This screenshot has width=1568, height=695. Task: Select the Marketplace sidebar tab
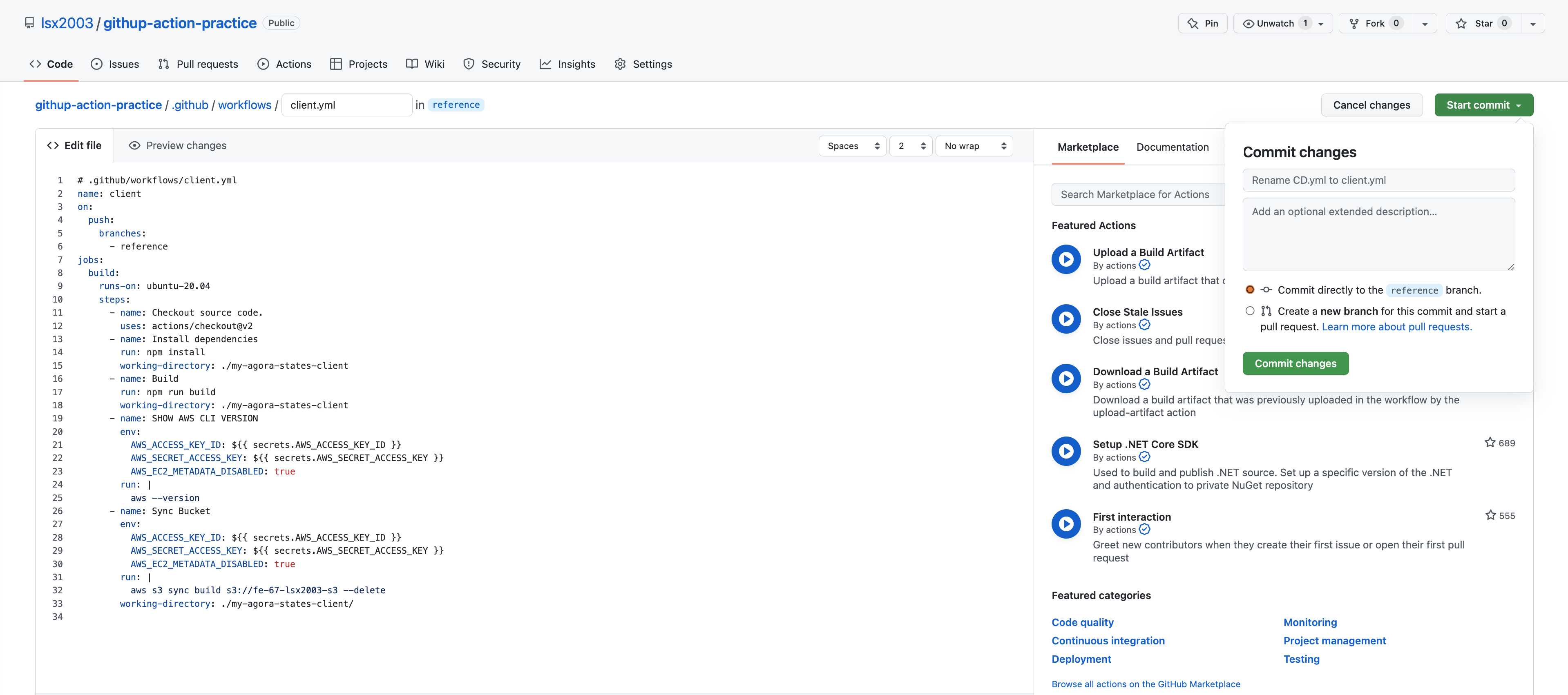tap(1088, 147)
